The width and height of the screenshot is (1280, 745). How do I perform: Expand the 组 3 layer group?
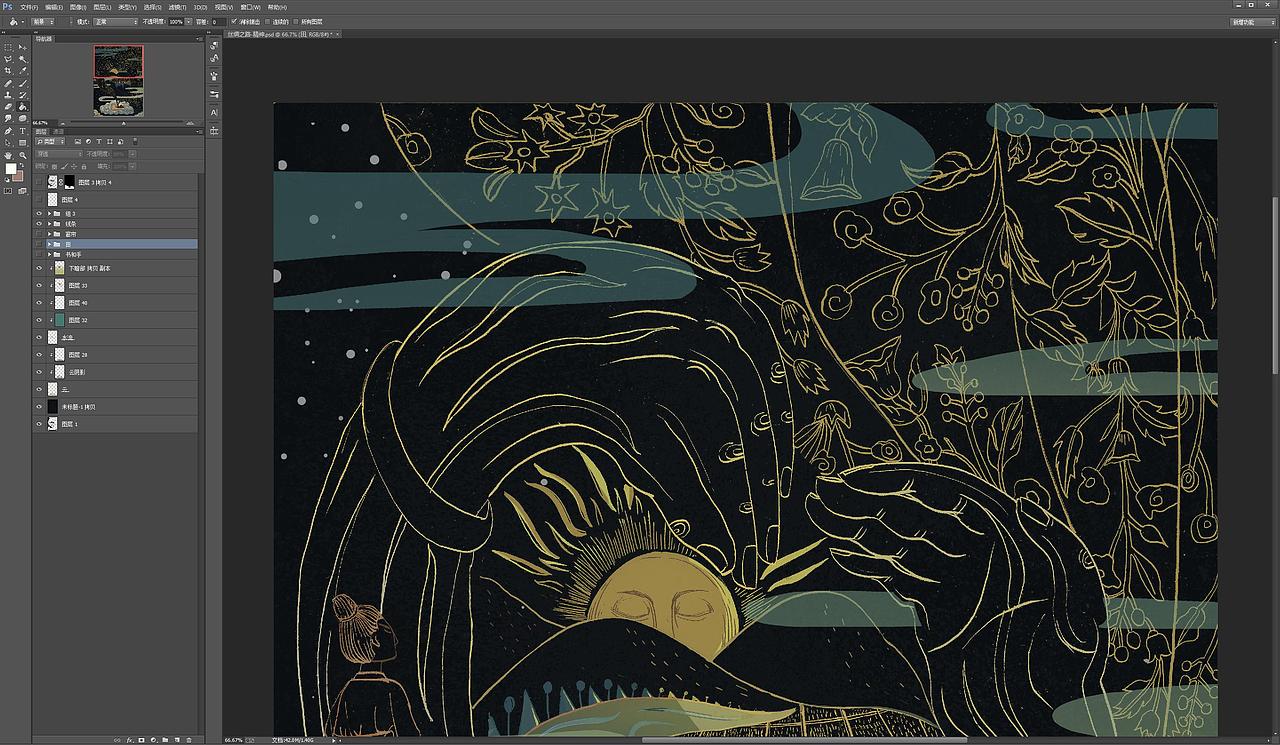pyautogui.click(x=49, y=214)
